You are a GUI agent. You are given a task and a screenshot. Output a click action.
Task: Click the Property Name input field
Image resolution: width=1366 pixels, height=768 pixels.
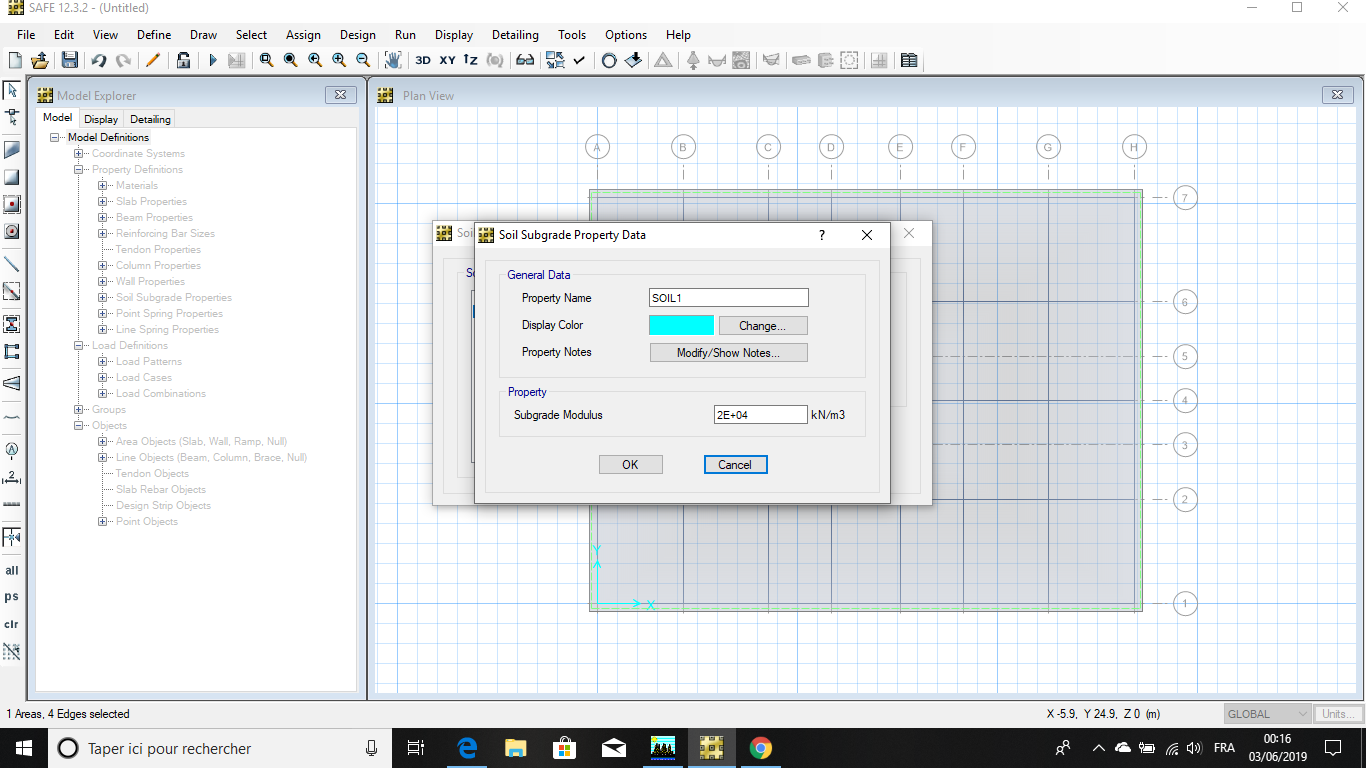tap(728, 298)
